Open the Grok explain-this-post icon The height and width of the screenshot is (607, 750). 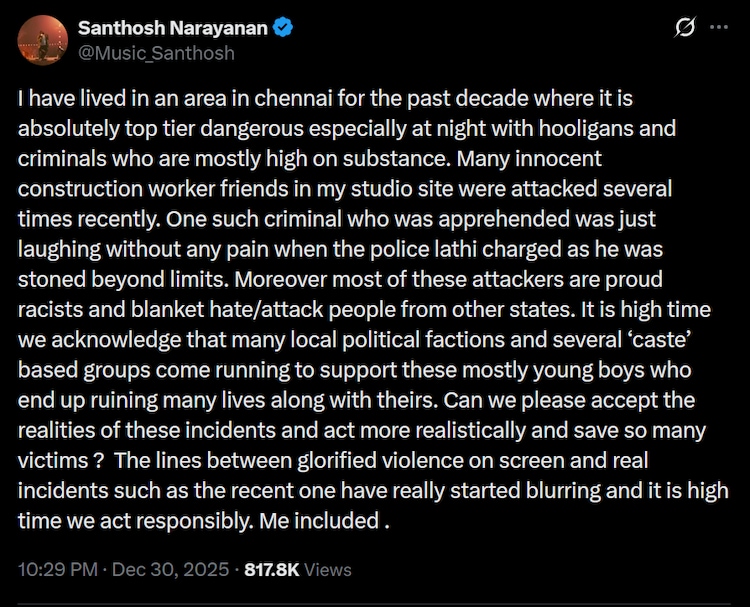(685, 29)
